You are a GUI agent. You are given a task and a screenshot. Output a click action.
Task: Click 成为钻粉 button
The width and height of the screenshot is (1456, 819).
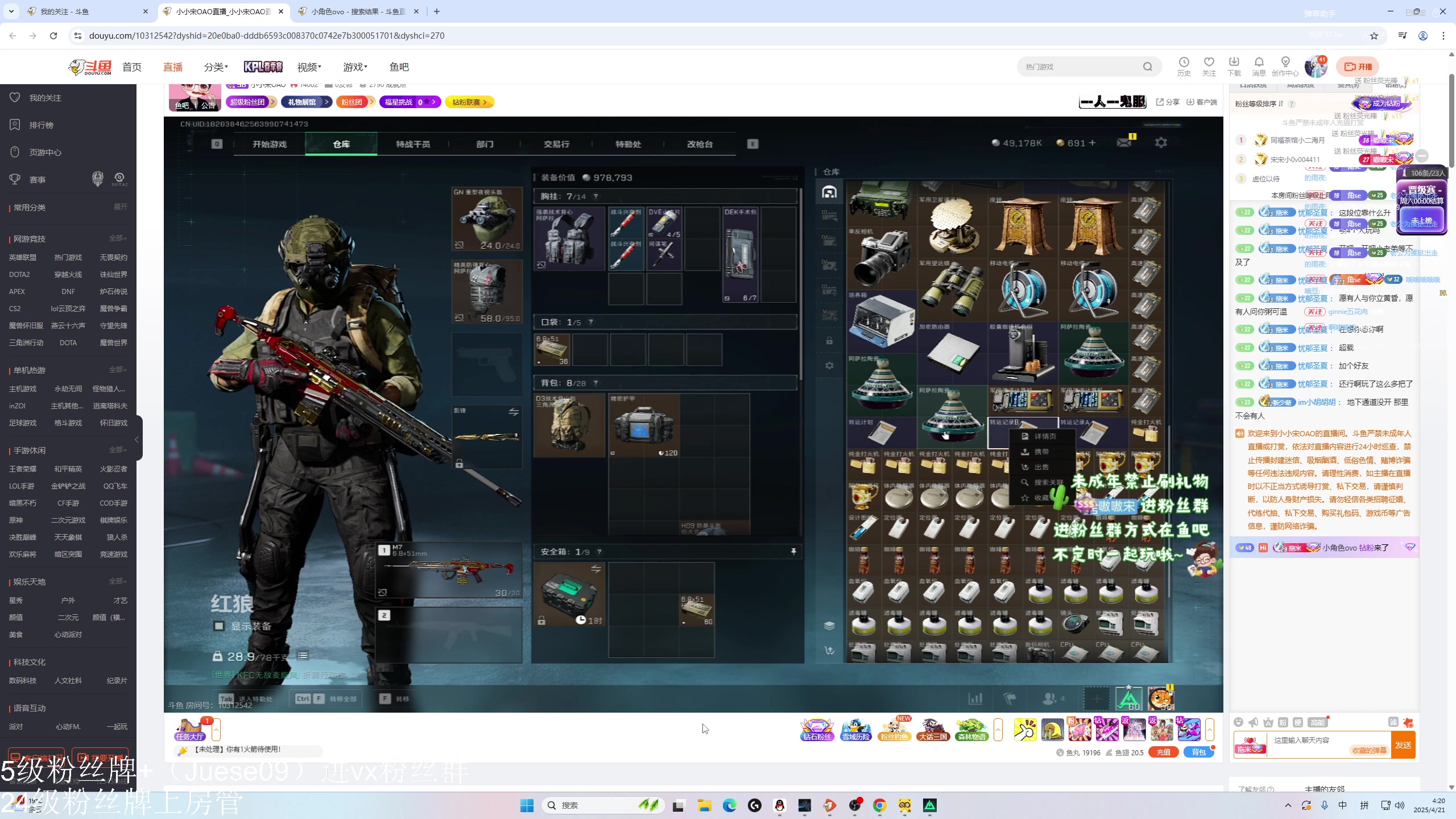click(x=1383, y=104)
